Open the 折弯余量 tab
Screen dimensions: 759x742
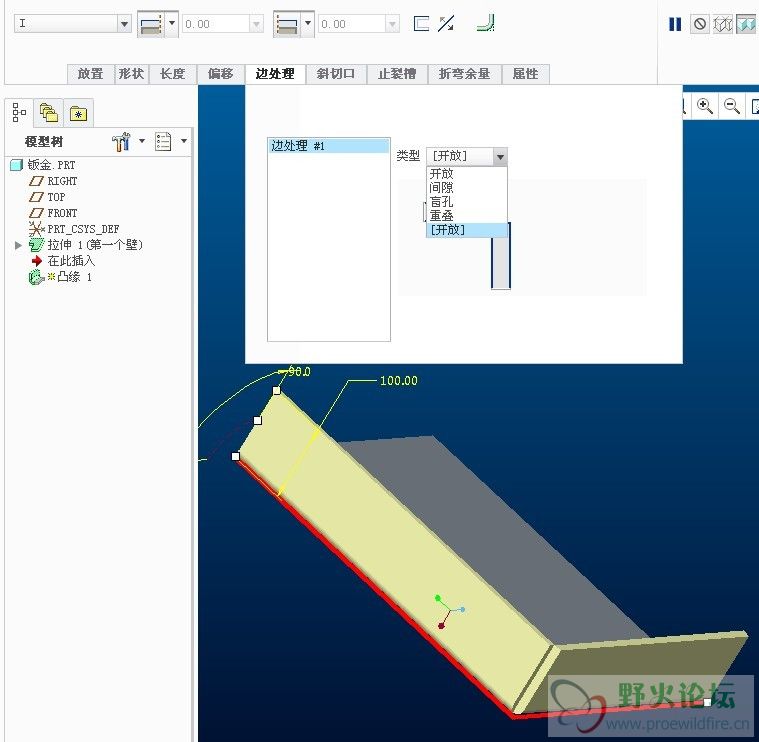(x=464, y=74)
